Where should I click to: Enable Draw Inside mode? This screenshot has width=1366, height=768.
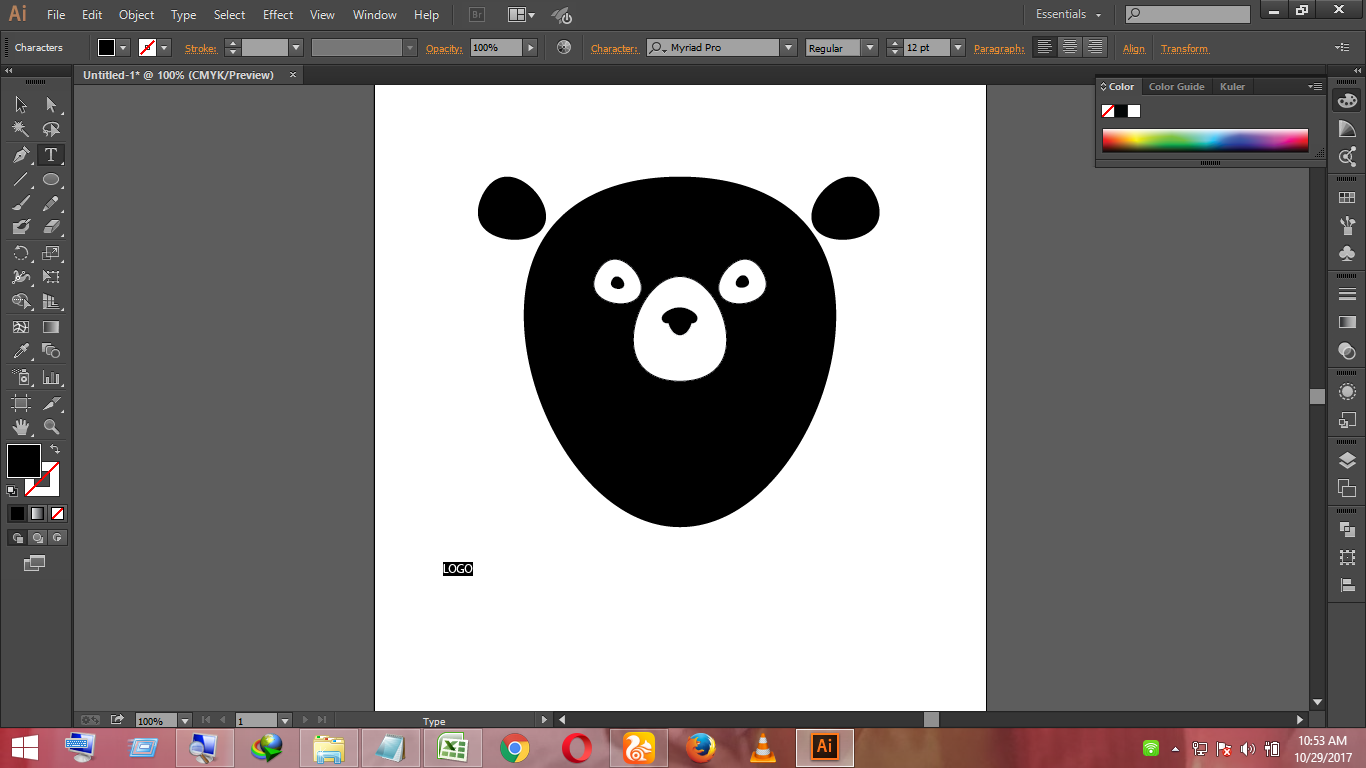(58, 538)
